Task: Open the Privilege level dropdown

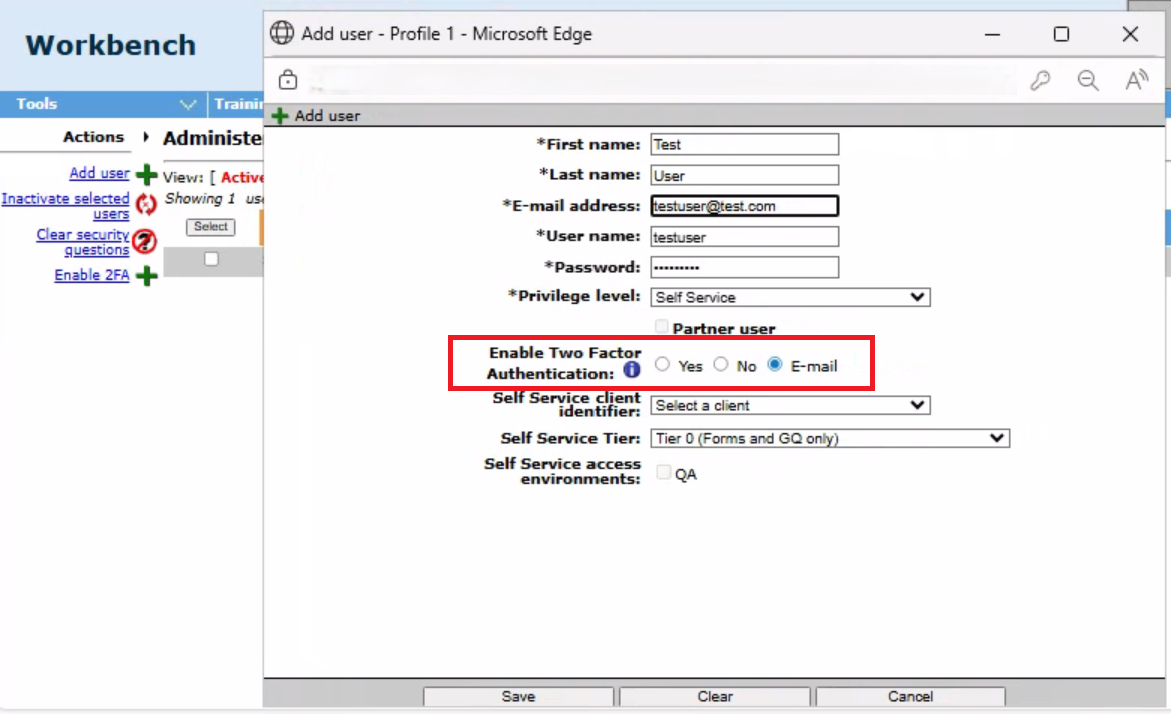Action: (790, 297)
